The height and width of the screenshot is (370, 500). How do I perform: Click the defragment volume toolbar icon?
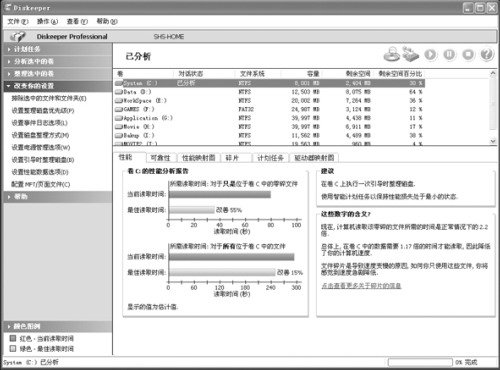click(410, 54)
